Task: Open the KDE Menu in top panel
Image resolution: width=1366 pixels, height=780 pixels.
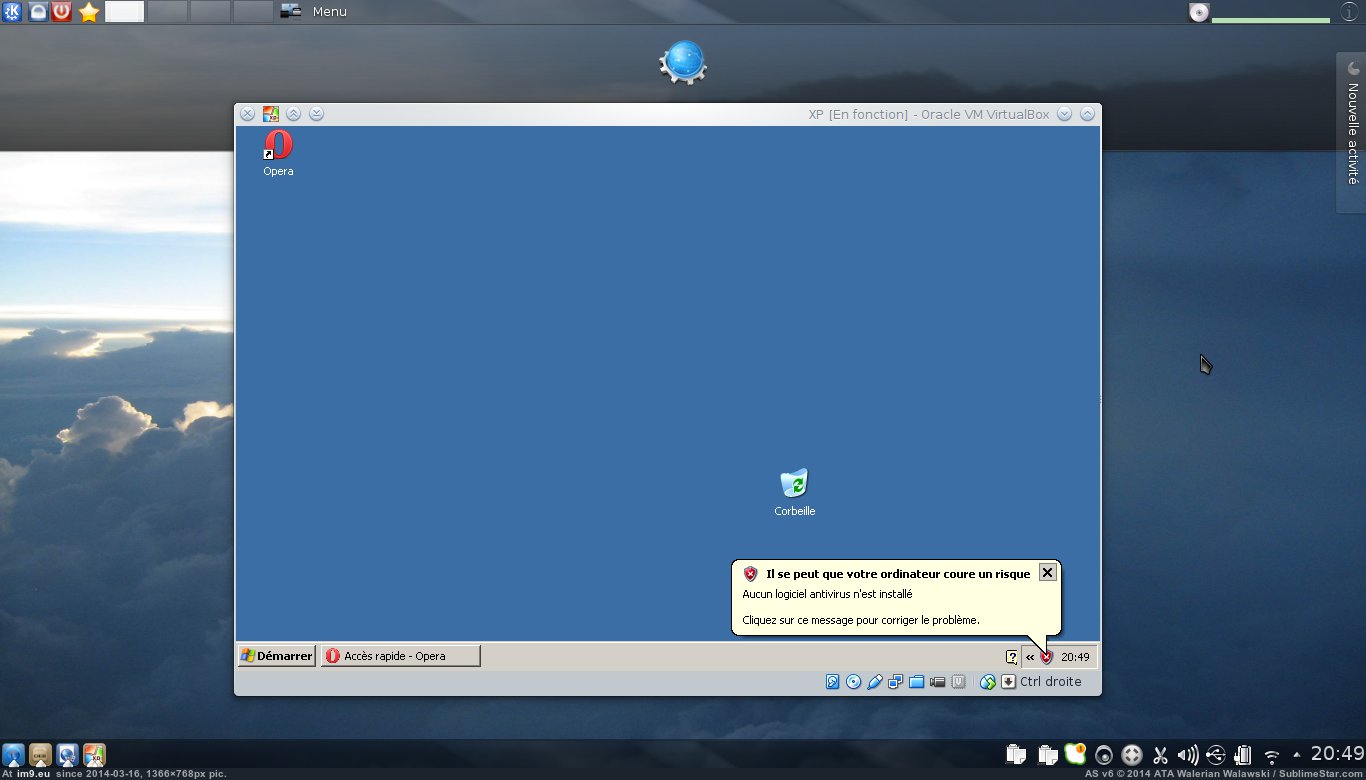Action: pos(329,12)
